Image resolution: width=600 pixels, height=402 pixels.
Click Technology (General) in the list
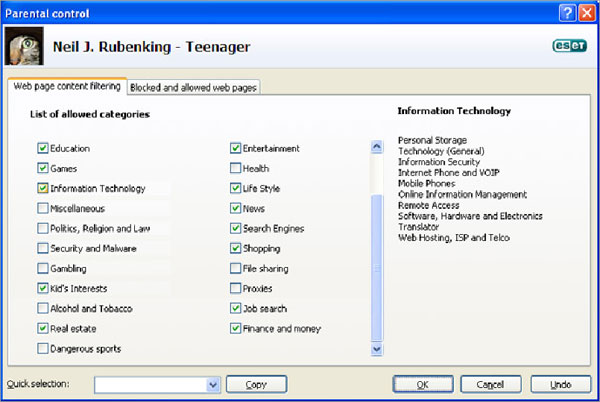pyautogui.click(x=441, y=151)
